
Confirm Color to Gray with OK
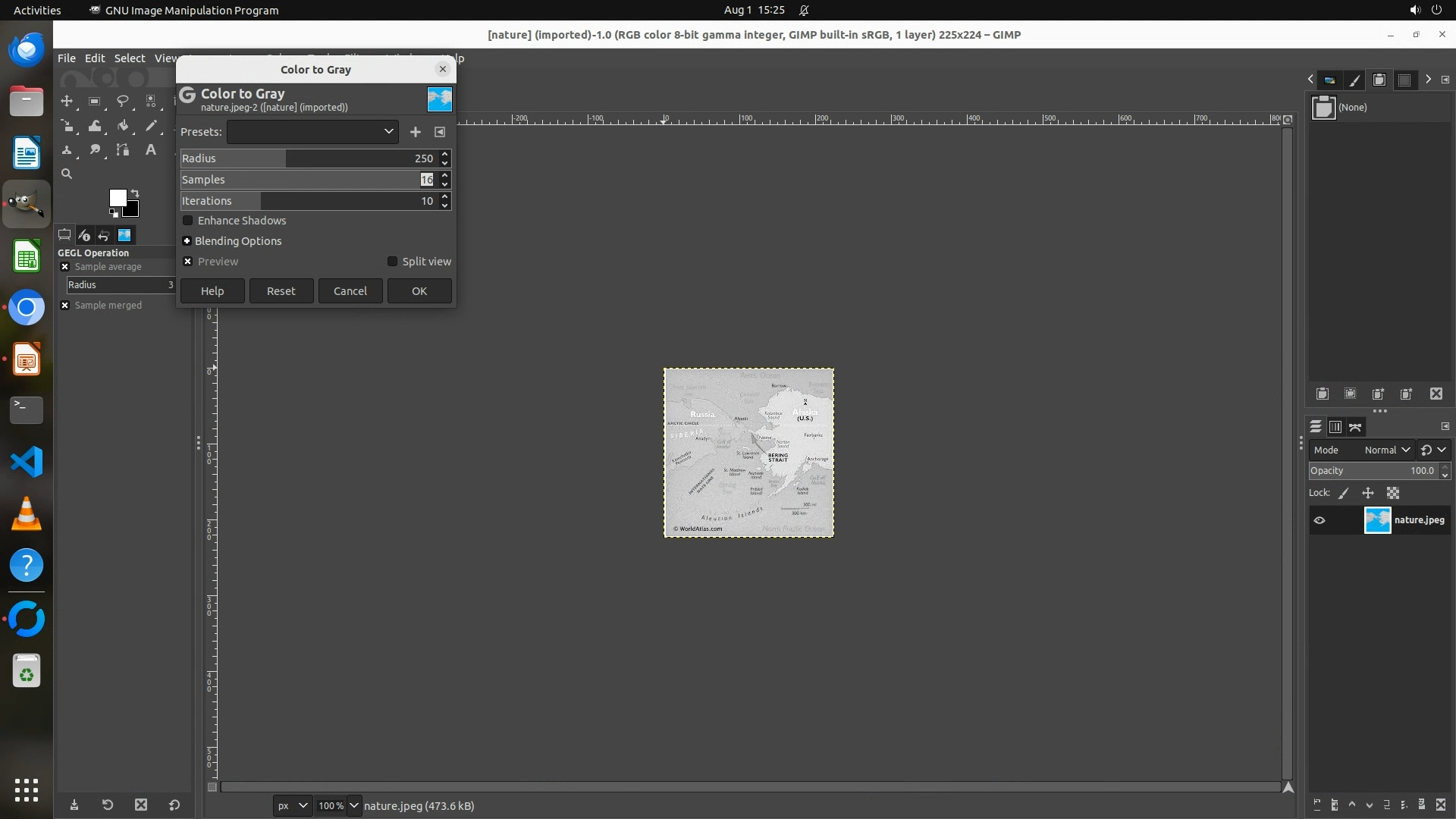(x=419, y=291)
